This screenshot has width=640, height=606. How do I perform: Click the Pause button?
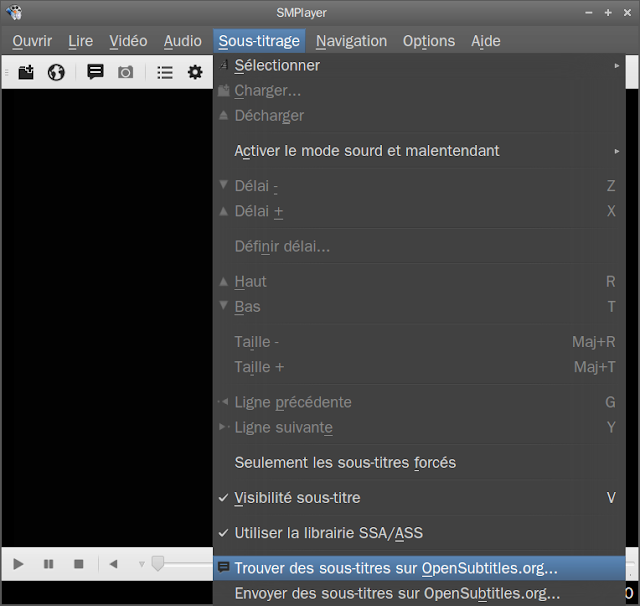click(49, 564)
